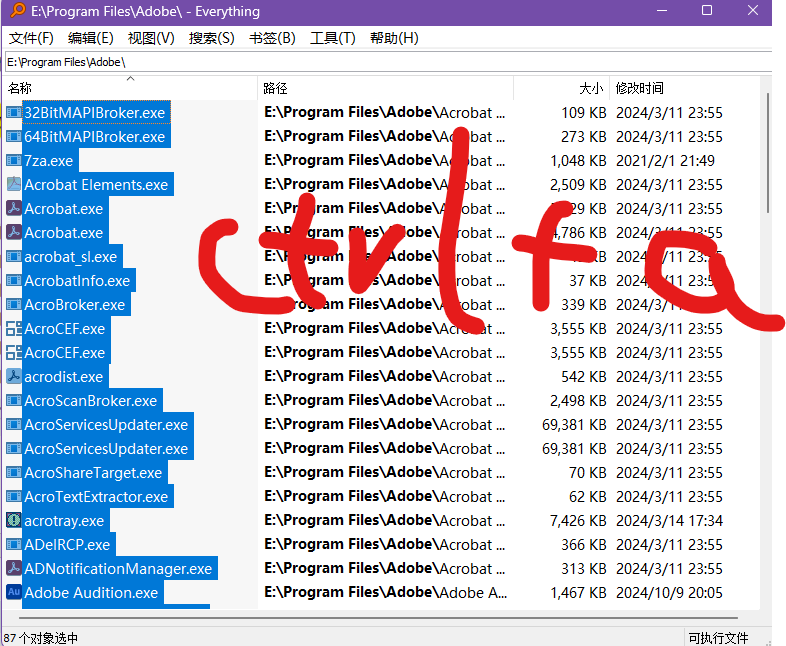Open the 搜索(S) menu
This screenshot has width=786, height=646.
coord(212,38)
